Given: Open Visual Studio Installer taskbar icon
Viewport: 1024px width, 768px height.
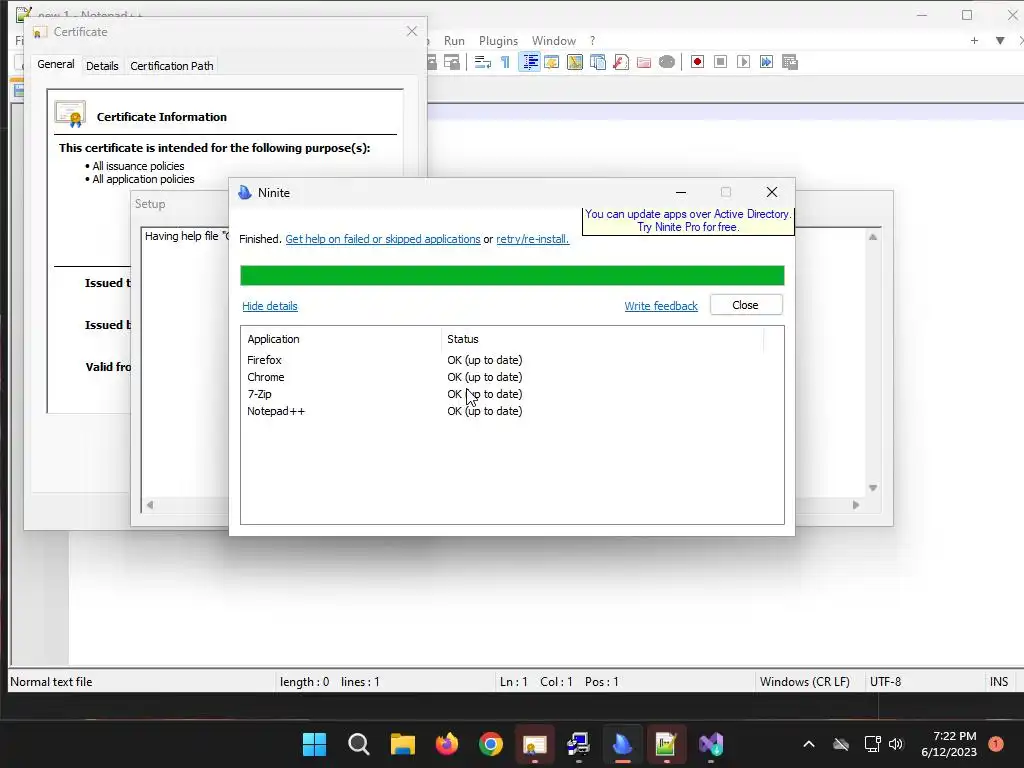Looking at the screenshot, I should click(711, 744).
